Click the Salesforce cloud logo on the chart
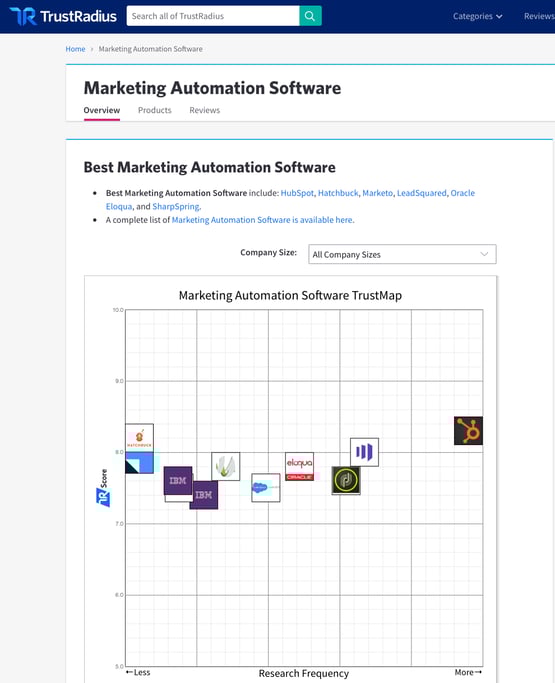This screenshot has height=683, width=555. pos(266,488)
